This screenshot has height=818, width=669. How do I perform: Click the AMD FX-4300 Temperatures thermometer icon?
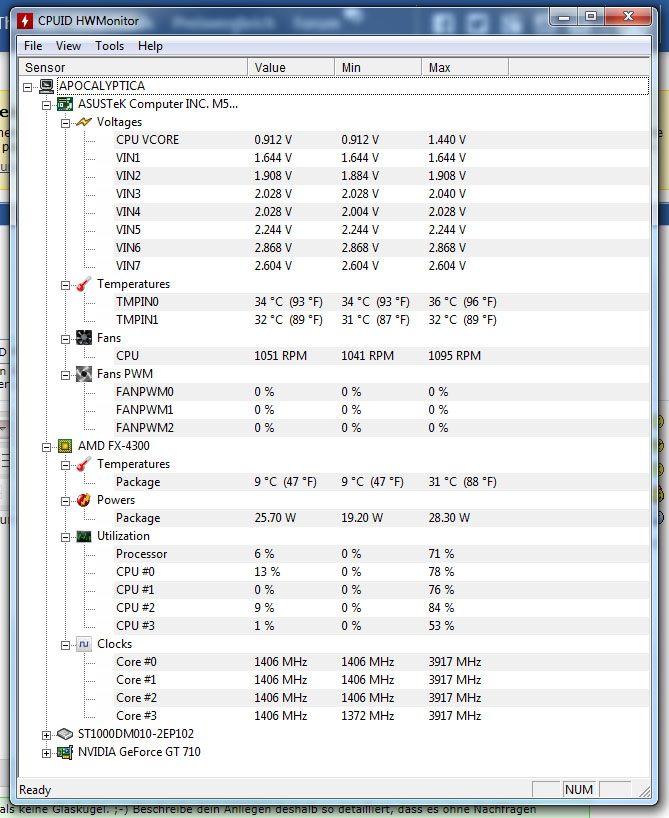pyautogui.click(x=84, y=464)
